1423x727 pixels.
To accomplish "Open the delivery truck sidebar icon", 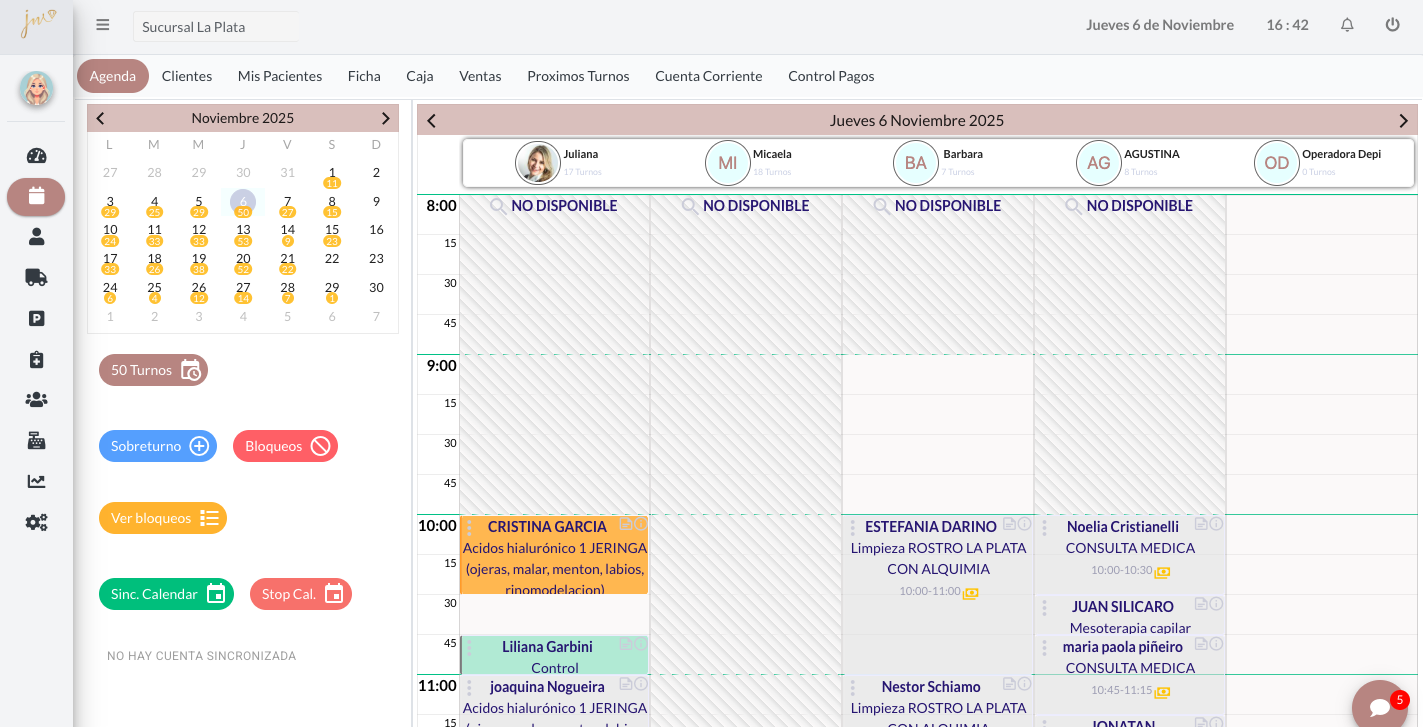I will click(37, 278).
